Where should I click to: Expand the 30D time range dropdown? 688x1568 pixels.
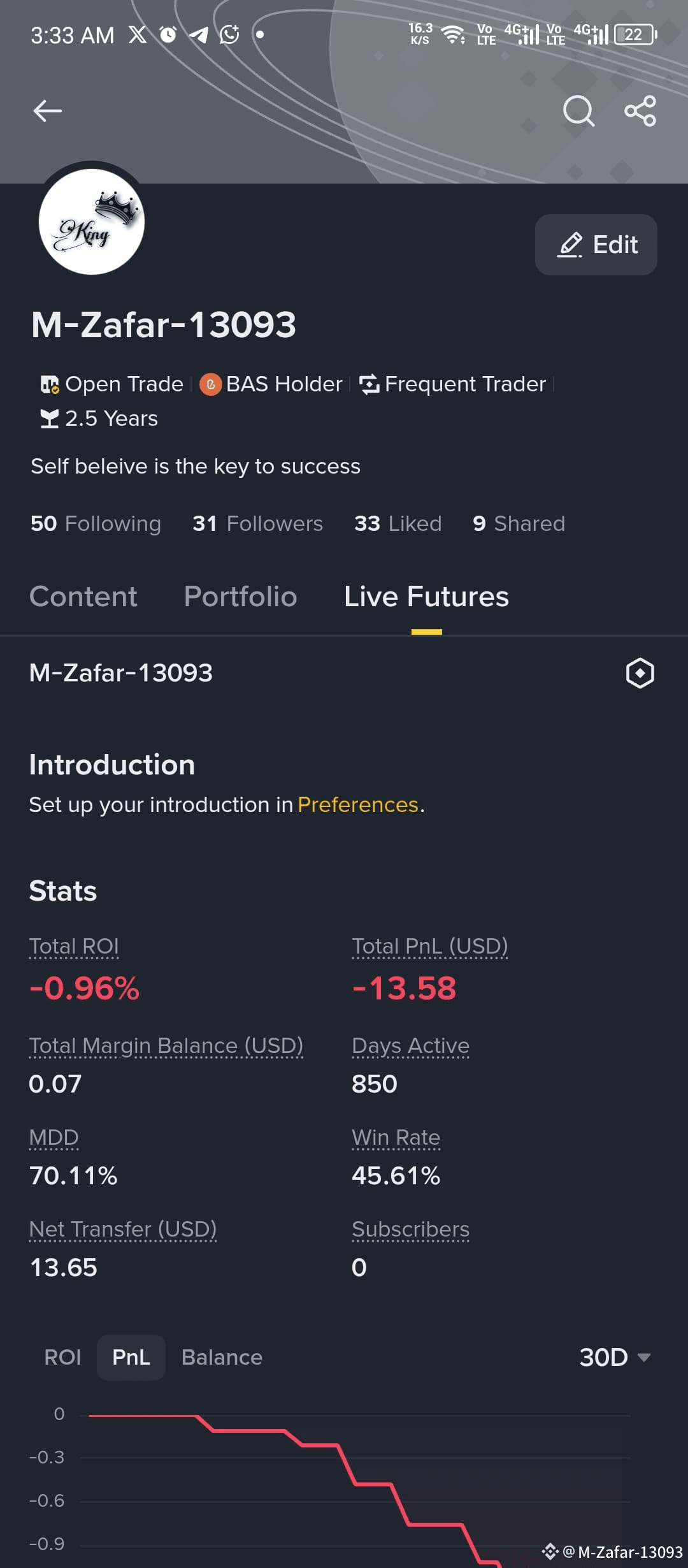[x=615, y=1357]
